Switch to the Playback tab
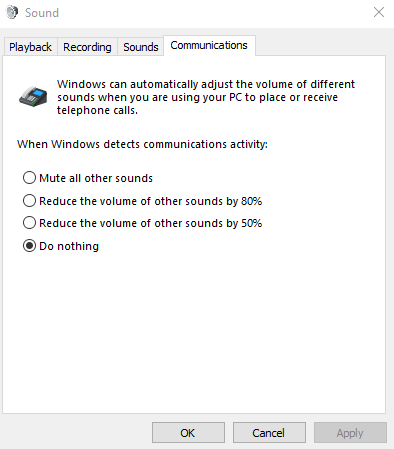 [x=30, y=47]
